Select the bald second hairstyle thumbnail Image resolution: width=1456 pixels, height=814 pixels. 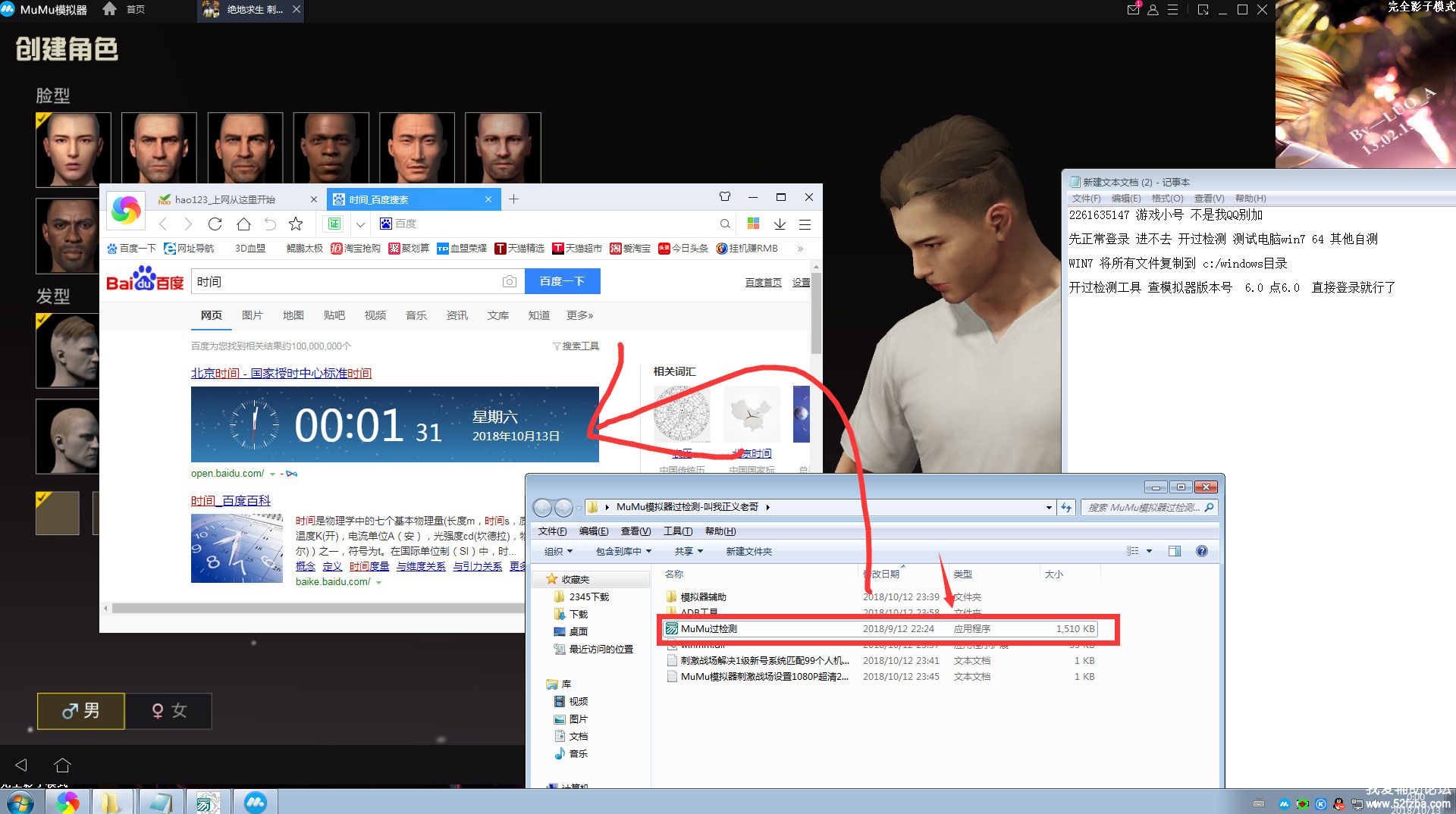click(x=67, y=437)
